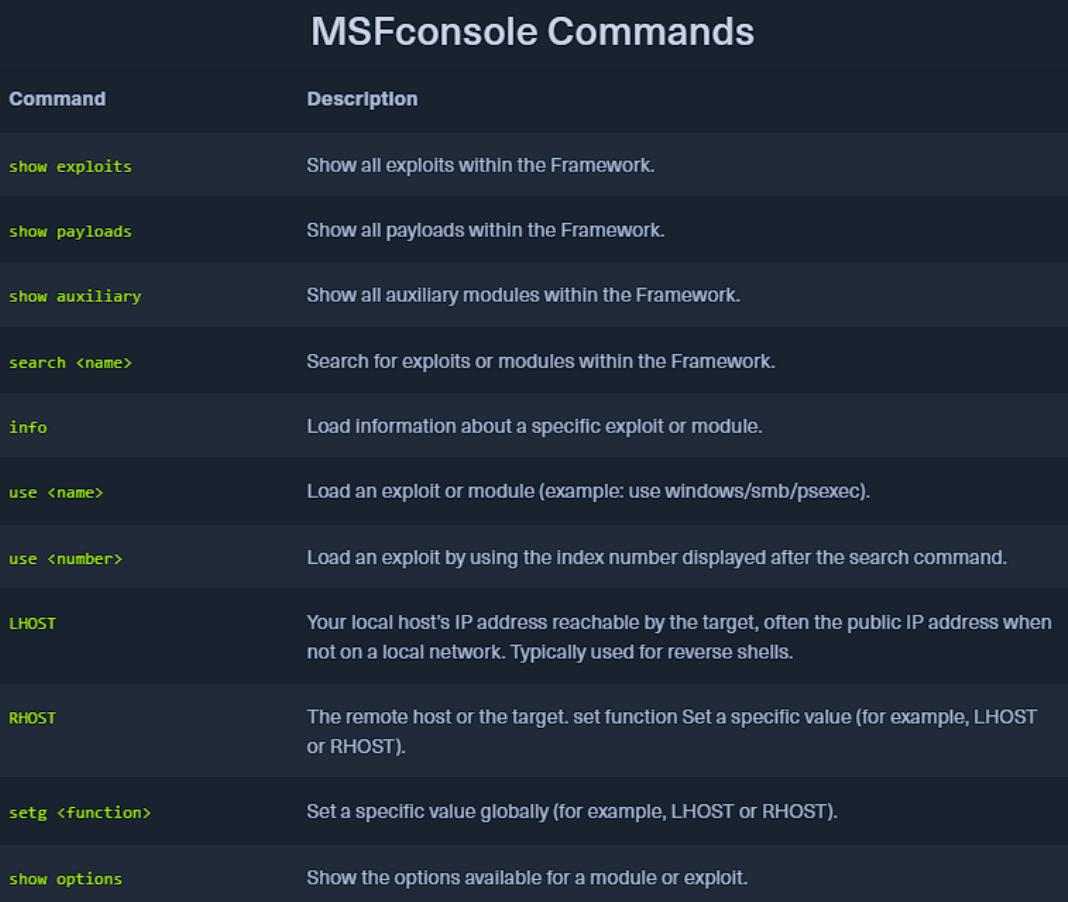Click the auxiliary modules description text

pos(523,296)
